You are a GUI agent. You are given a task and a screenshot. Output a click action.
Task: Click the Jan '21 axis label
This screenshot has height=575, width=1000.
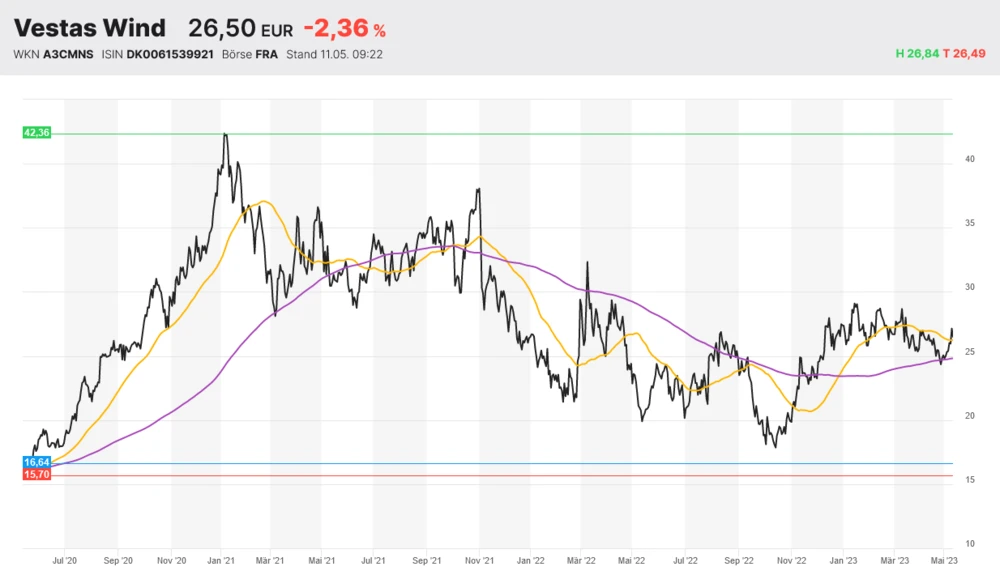click(x=221, y=560)
